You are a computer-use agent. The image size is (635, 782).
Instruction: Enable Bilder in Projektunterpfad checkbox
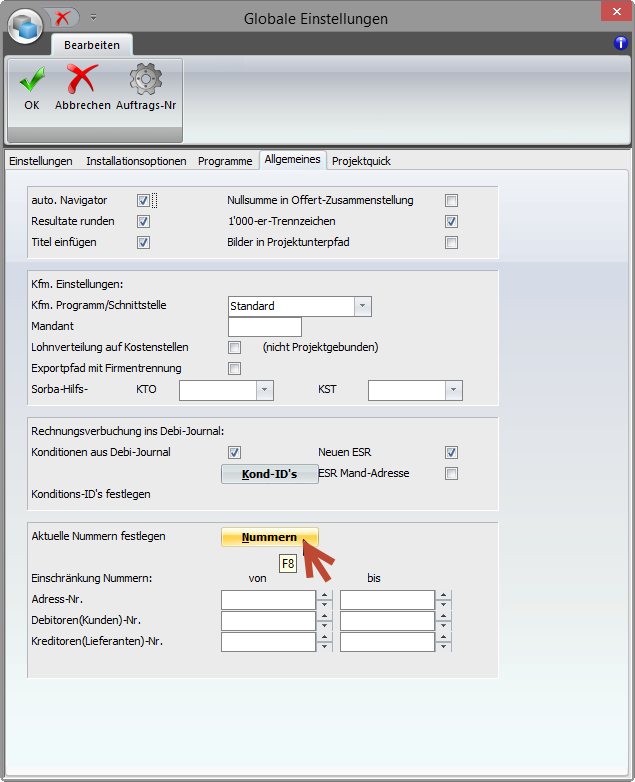[451, 242]
